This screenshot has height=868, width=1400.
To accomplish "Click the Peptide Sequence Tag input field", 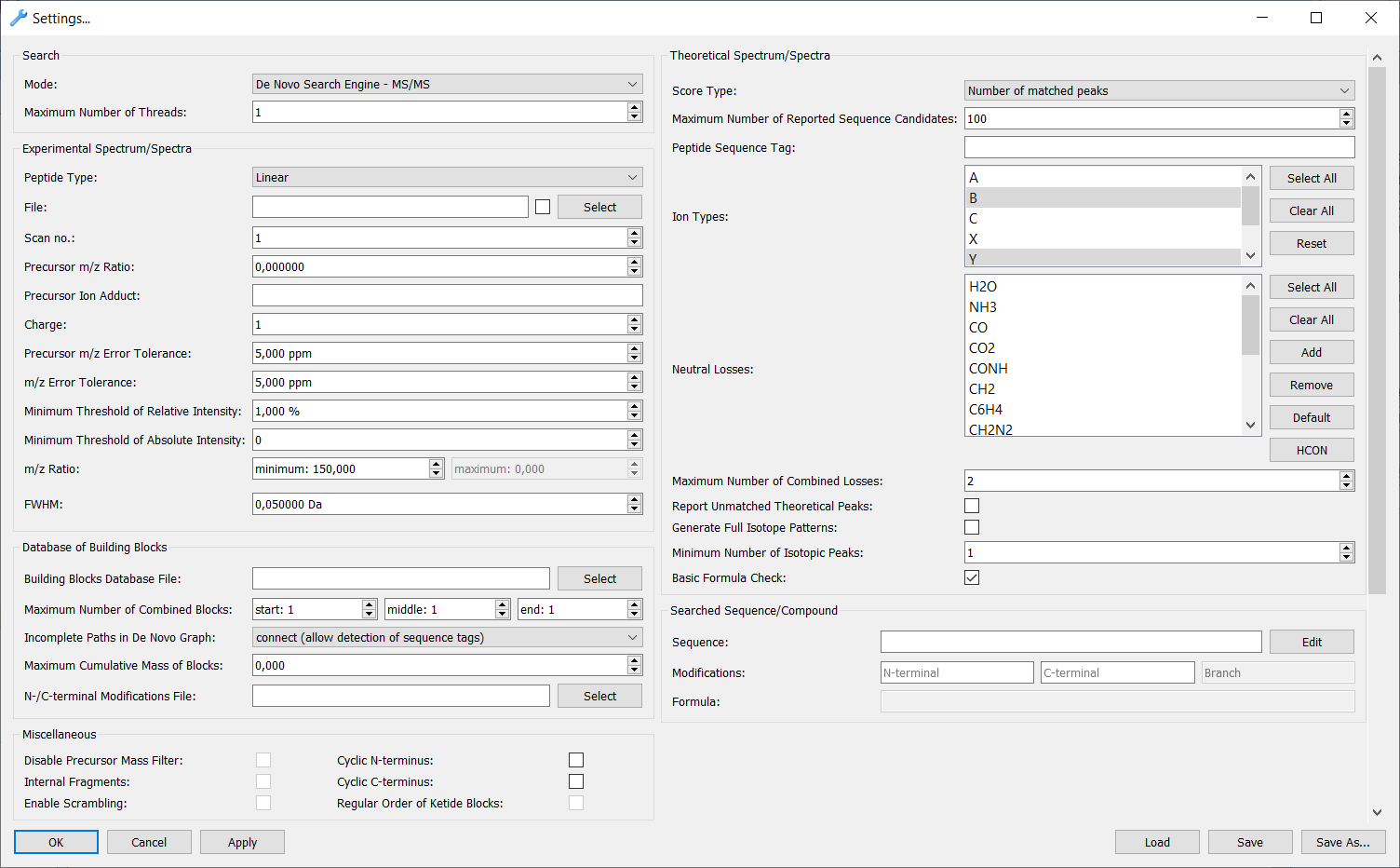I will coord(1159,147).
